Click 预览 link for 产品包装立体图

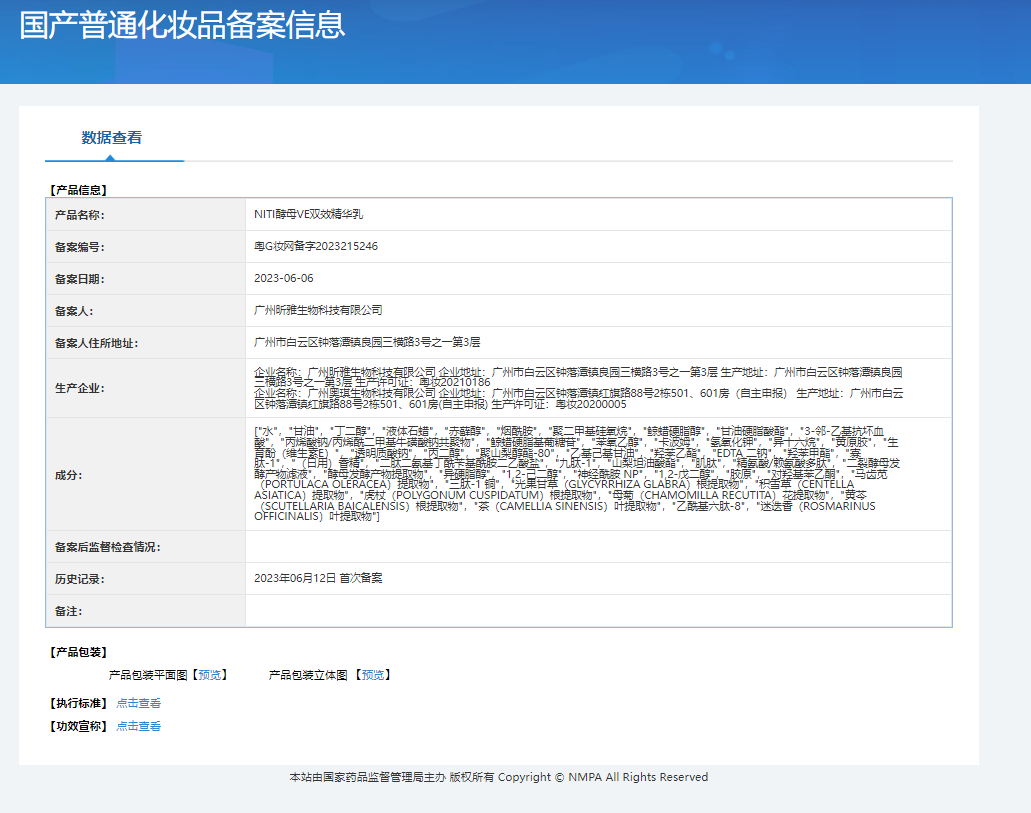point(372,675)
